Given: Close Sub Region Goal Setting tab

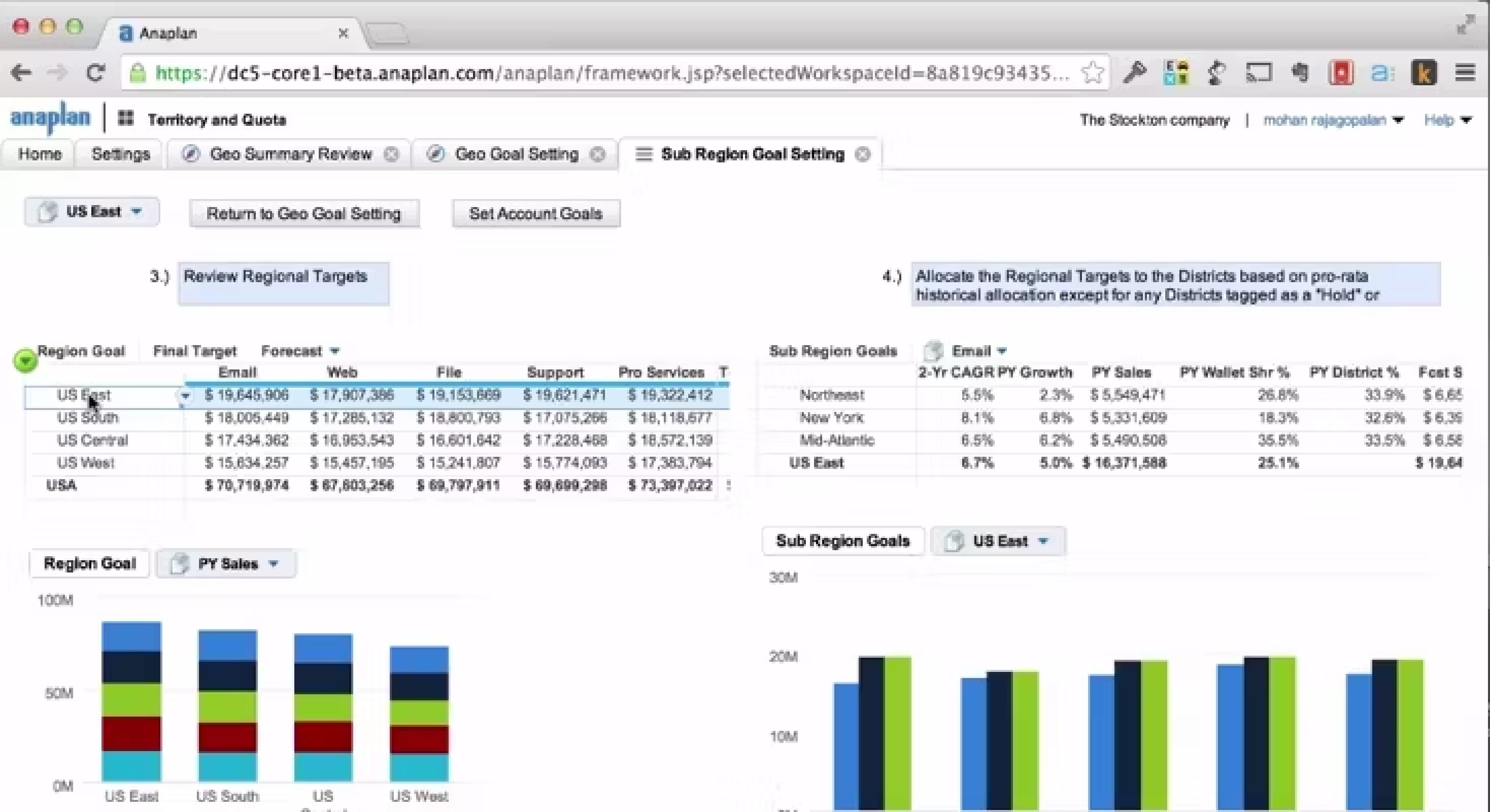Looking at the screenshot, I should [862, 154].
